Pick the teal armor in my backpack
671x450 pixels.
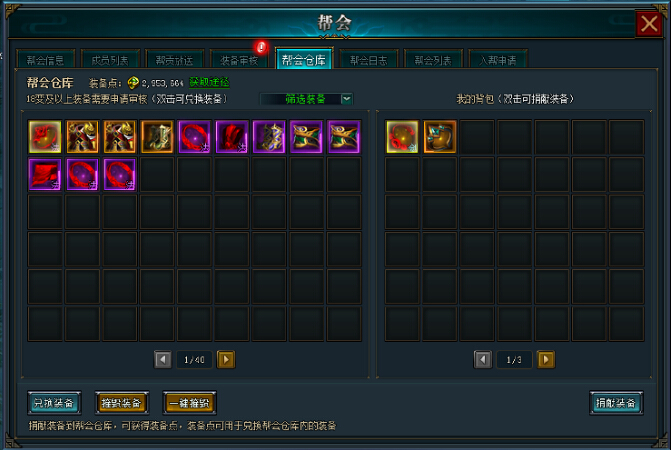(439, 136)
